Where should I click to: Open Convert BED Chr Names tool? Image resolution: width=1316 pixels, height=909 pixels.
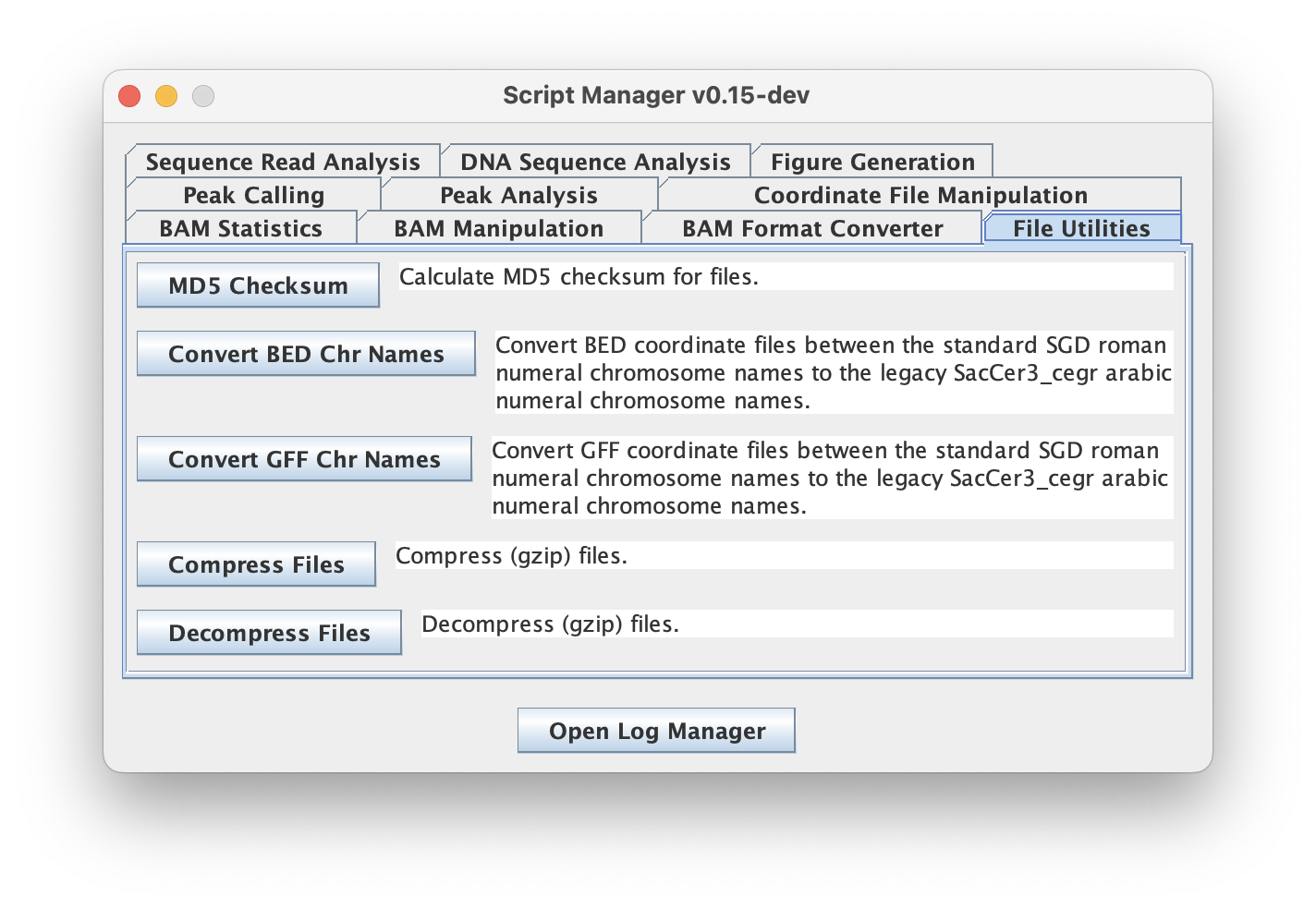pos(306,354)
